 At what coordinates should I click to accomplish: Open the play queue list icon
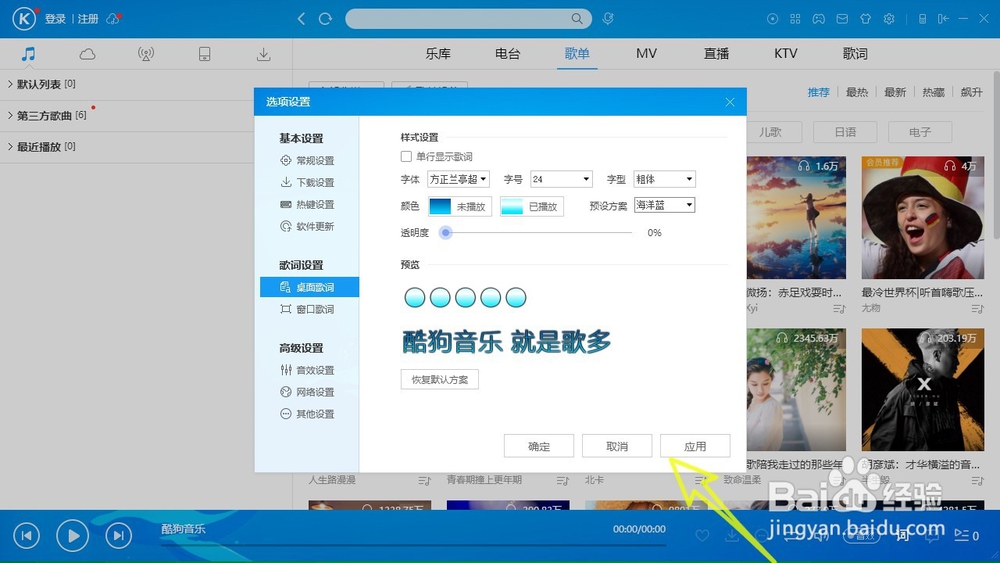tap(966, 536)
